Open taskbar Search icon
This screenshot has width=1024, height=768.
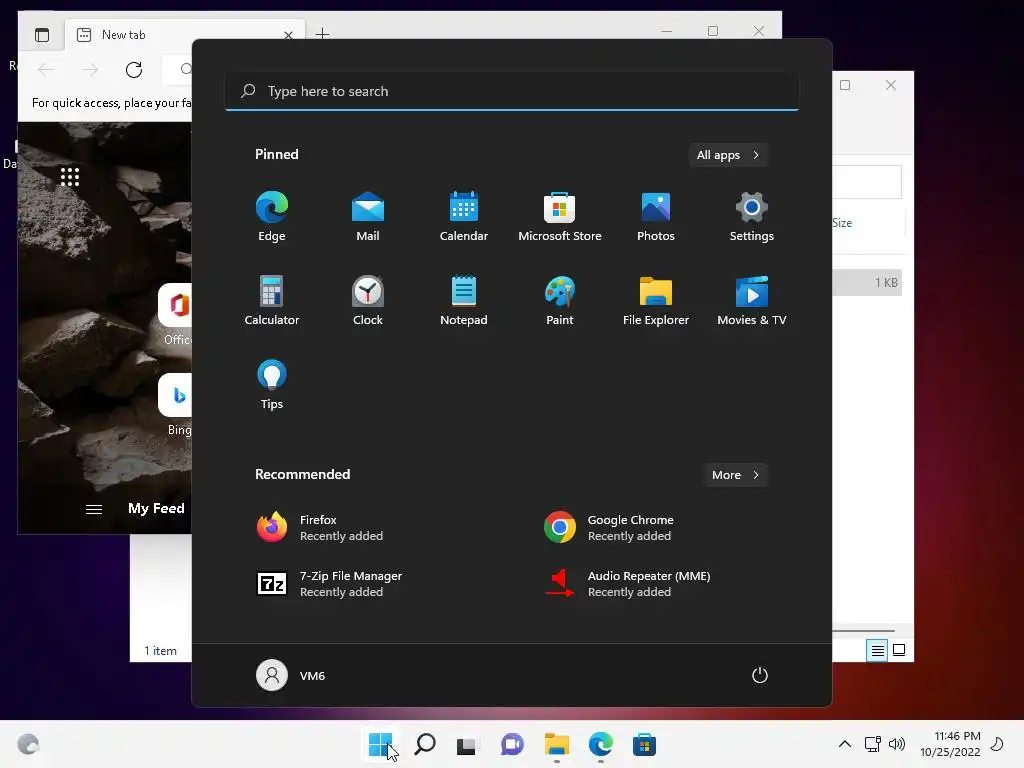click(424, 744)
